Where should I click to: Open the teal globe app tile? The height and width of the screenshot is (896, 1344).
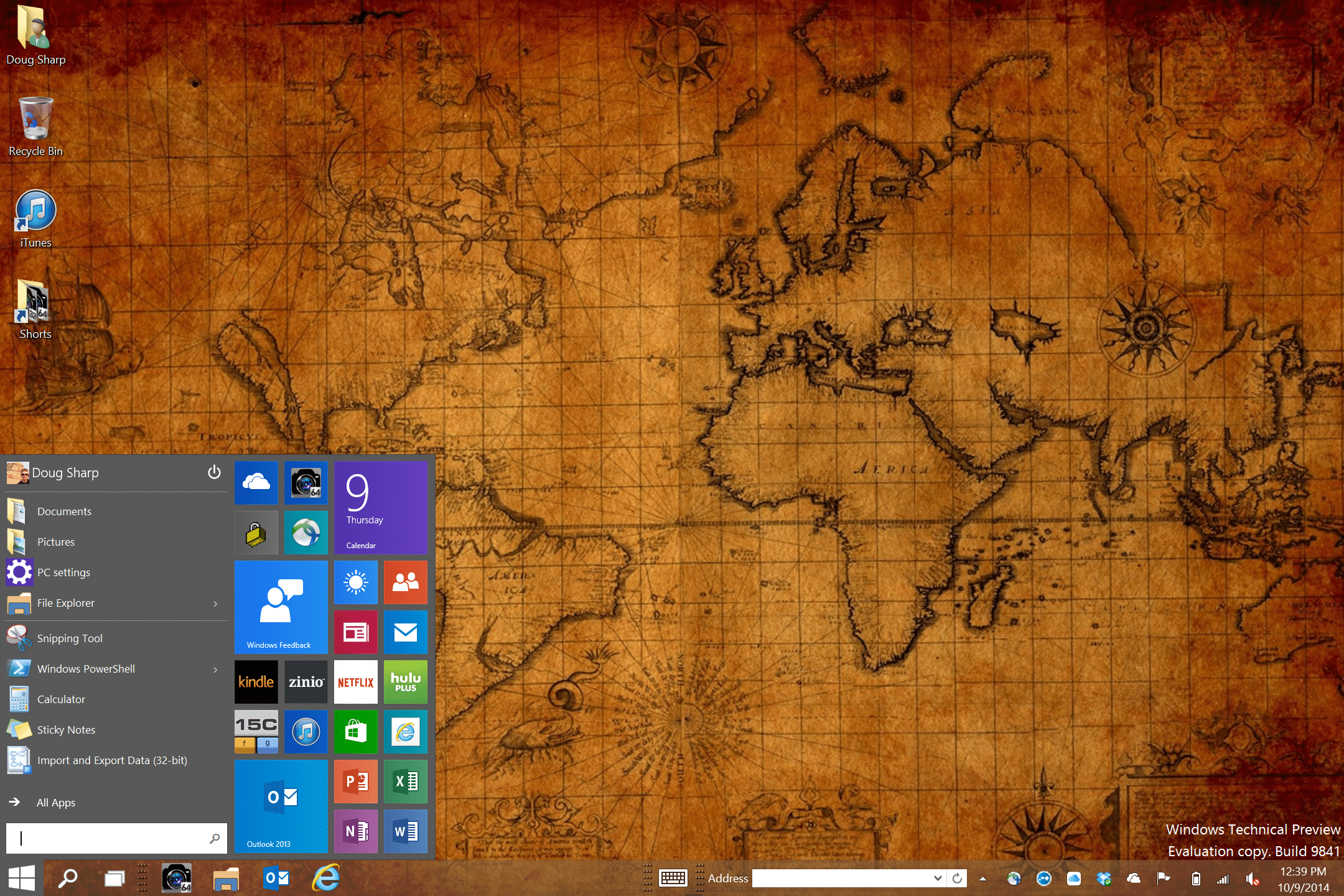point(306,532)
